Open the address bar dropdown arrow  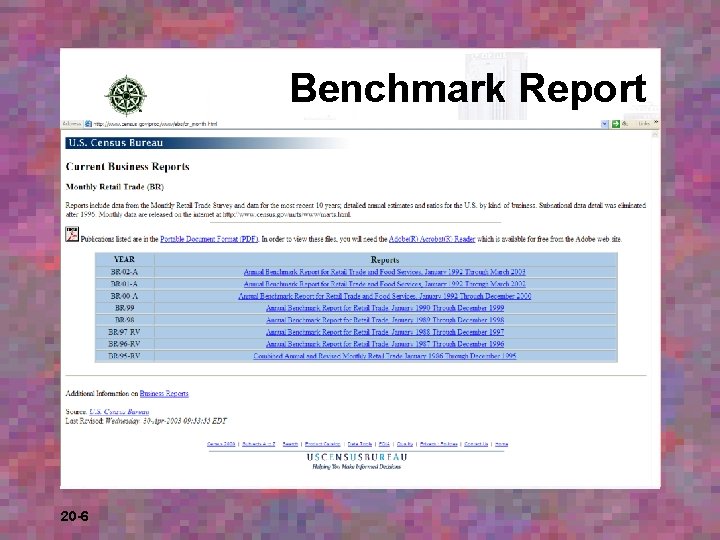point(605,124)
